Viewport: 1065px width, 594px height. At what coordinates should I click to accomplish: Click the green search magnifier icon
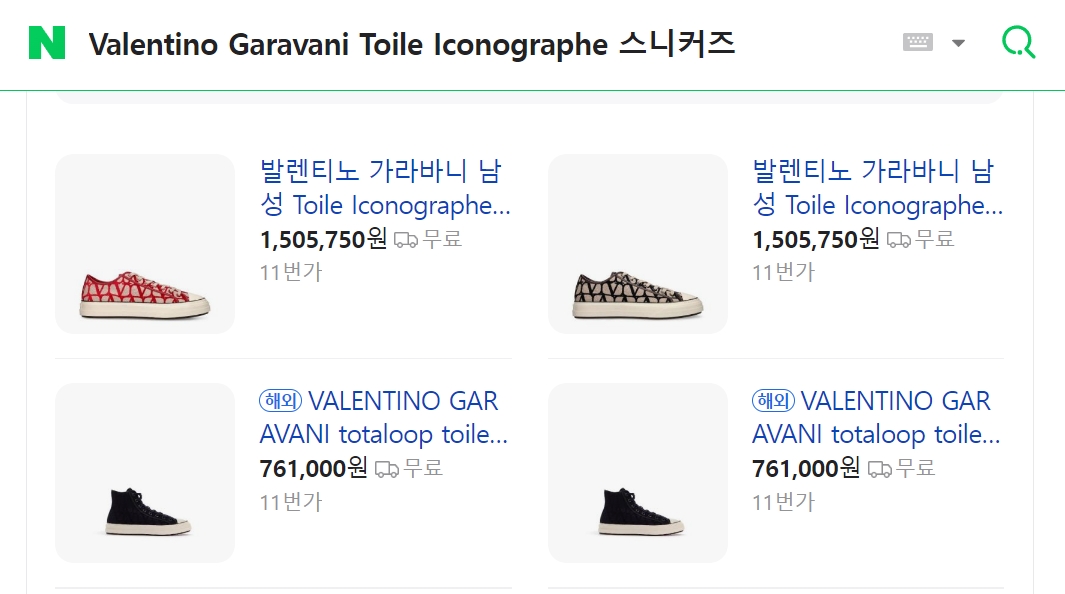click(x=1018, y=43)
